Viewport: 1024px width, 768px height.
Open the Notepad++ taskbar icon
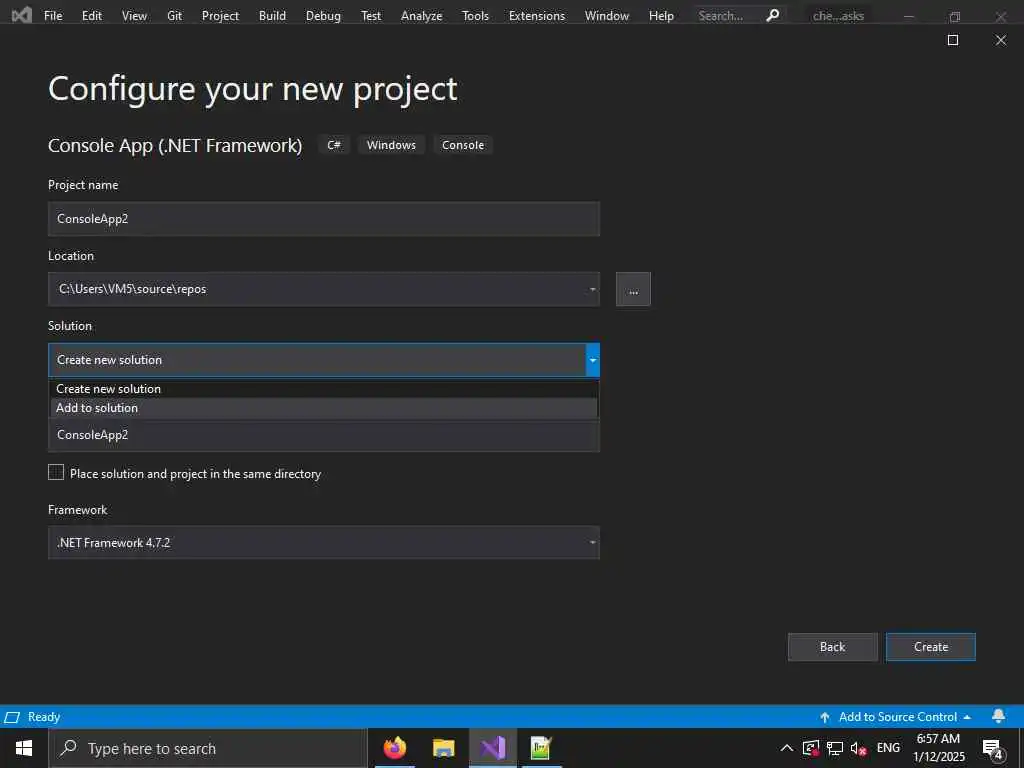(x=541, y=748)
